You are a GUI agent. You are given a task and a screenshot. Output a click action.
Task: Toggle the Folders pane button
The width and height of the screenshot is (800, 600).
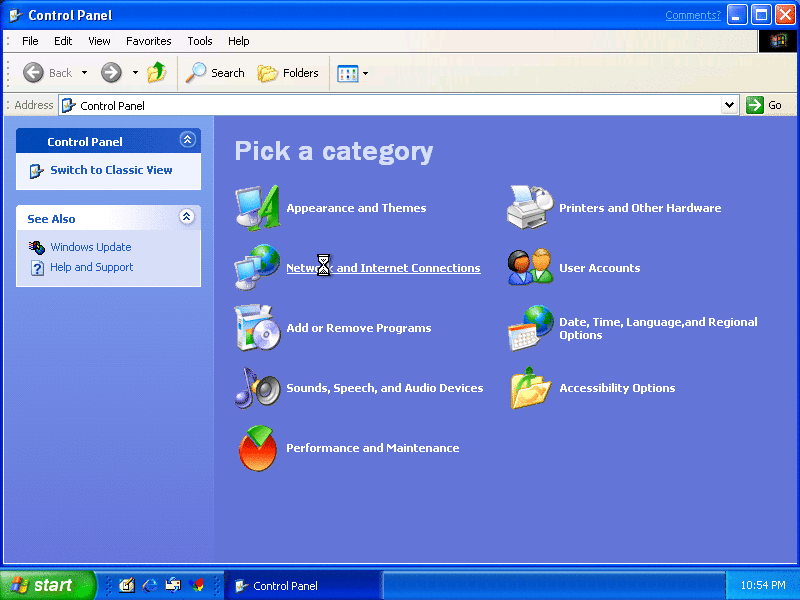(288, 73)
